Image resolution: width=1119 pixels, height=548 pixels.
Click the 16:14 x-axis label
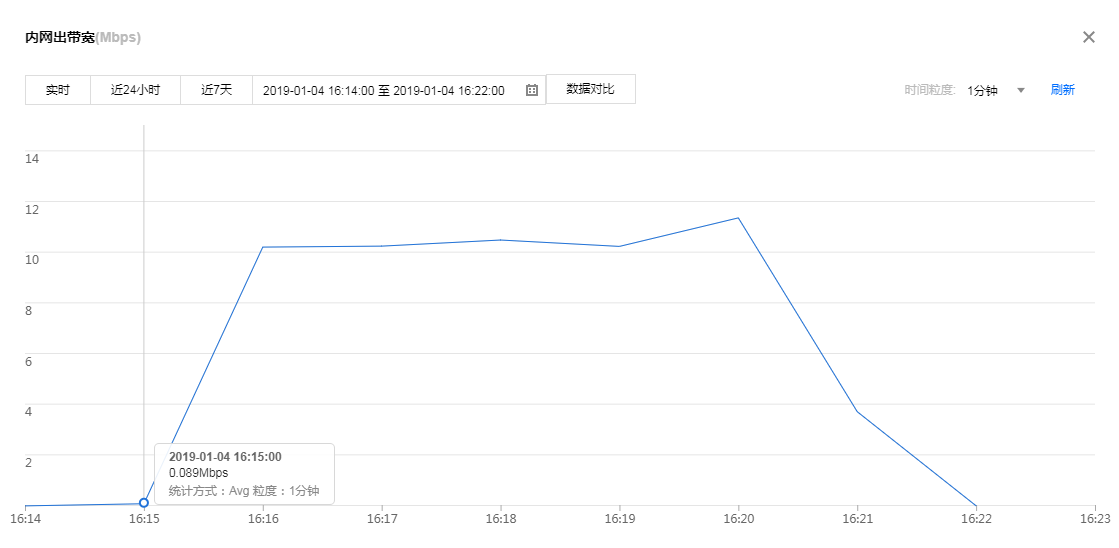[25, 520]
